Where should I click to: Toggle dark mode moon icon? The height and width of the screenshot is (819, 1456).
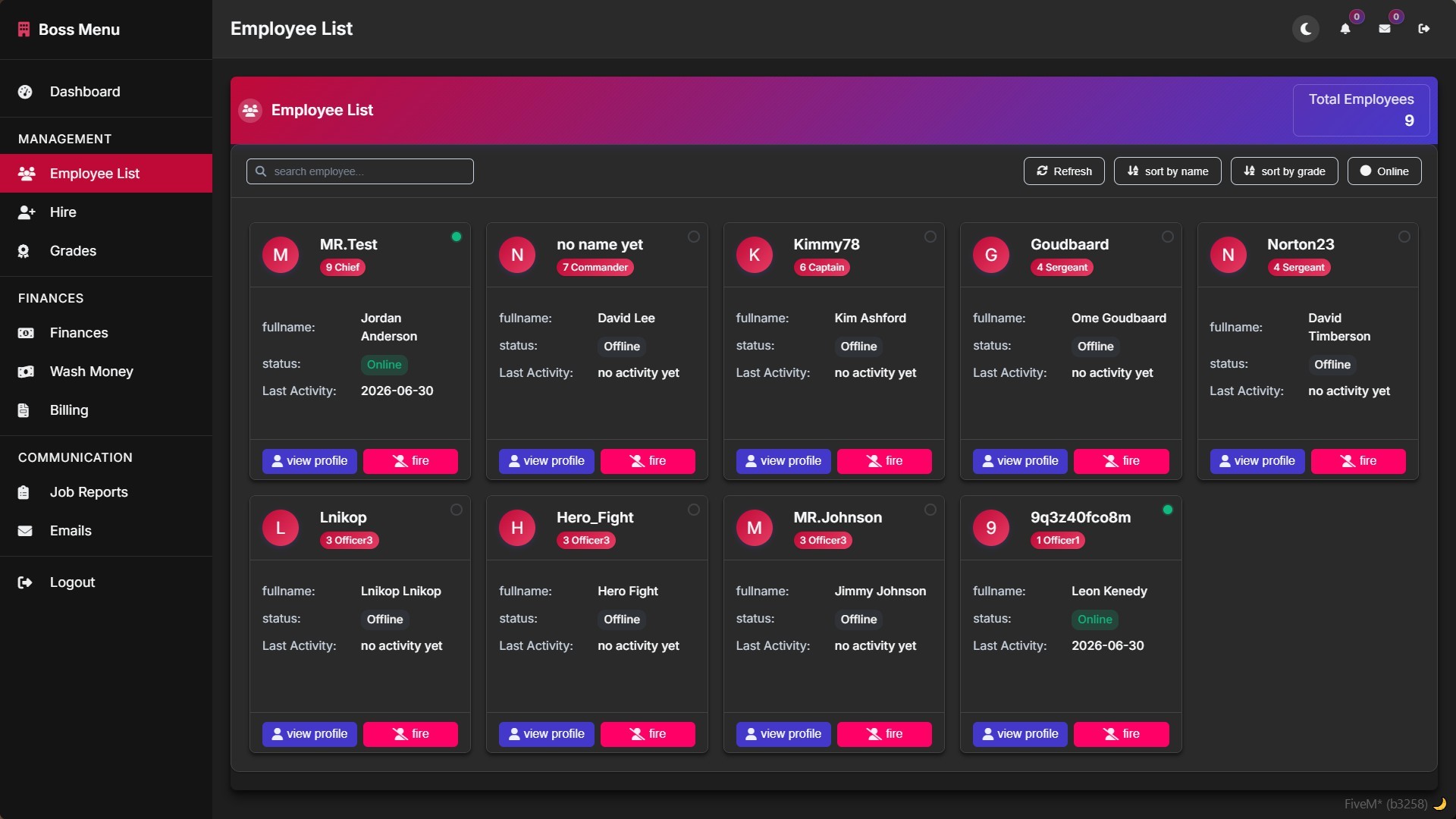(1306, 29)
